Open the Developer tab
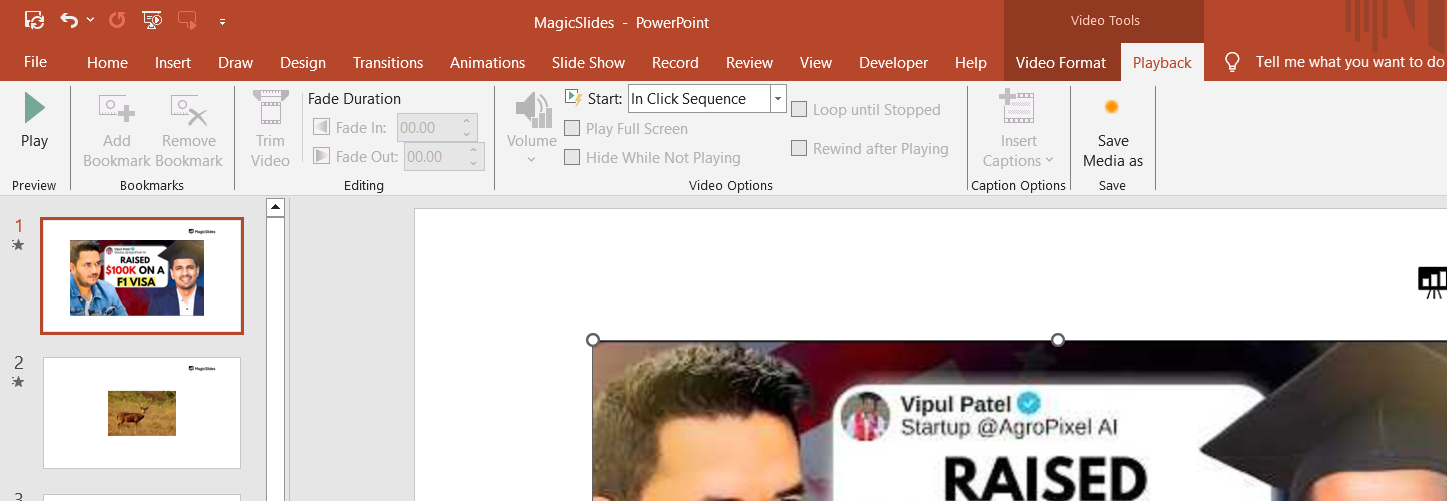Image resolution: width=1447 pixels, height=501 pixels. (x=894, y=62)
